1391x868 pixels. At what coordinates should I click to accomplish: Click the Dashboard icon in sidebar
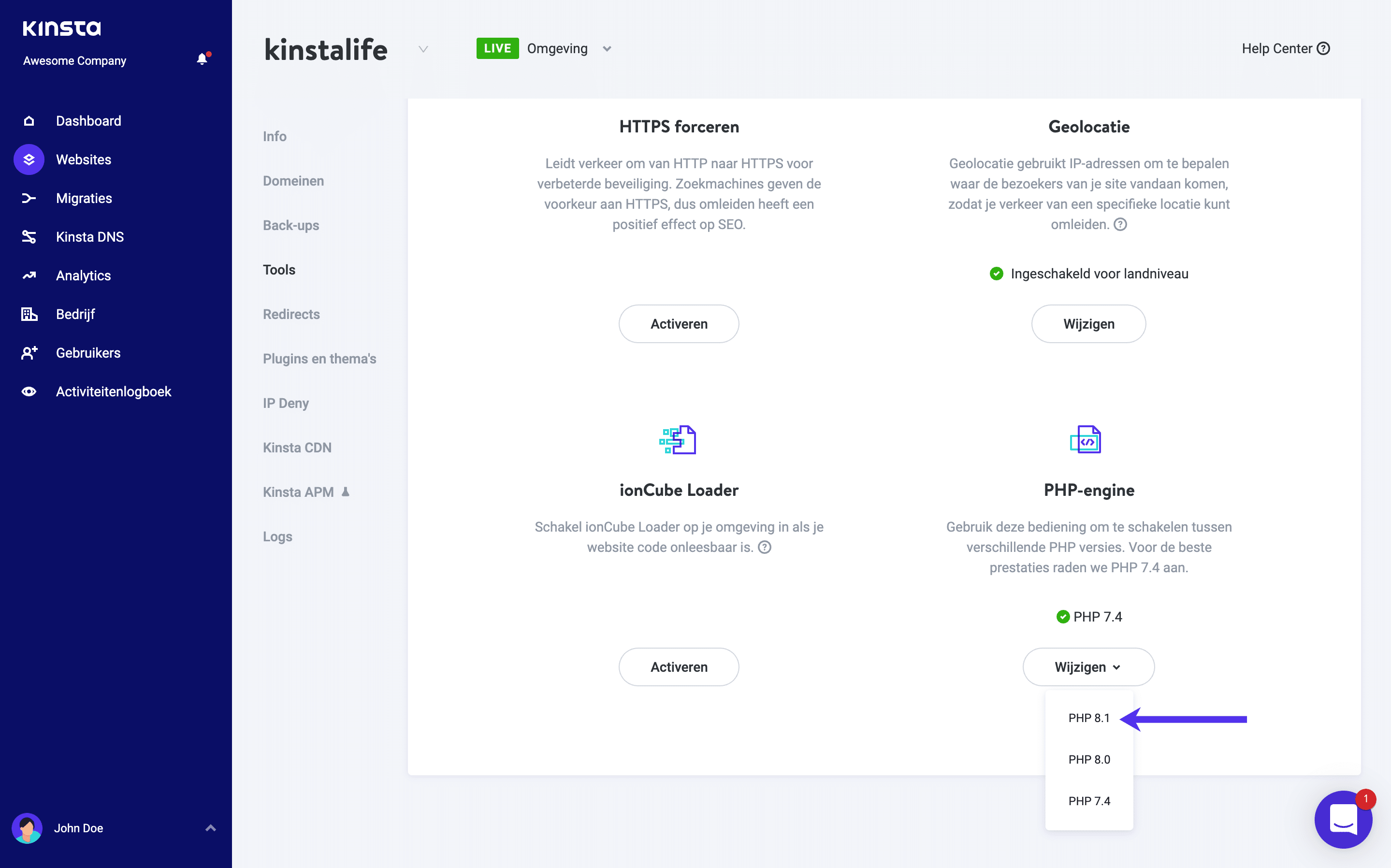tap(29, 120)
